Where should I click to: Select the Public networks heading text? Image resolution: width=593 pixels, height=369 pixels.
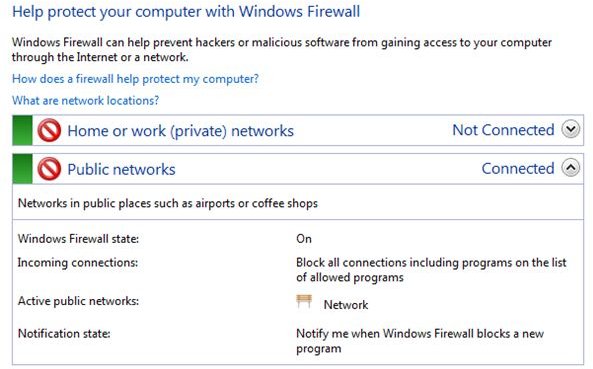point(121,169)
